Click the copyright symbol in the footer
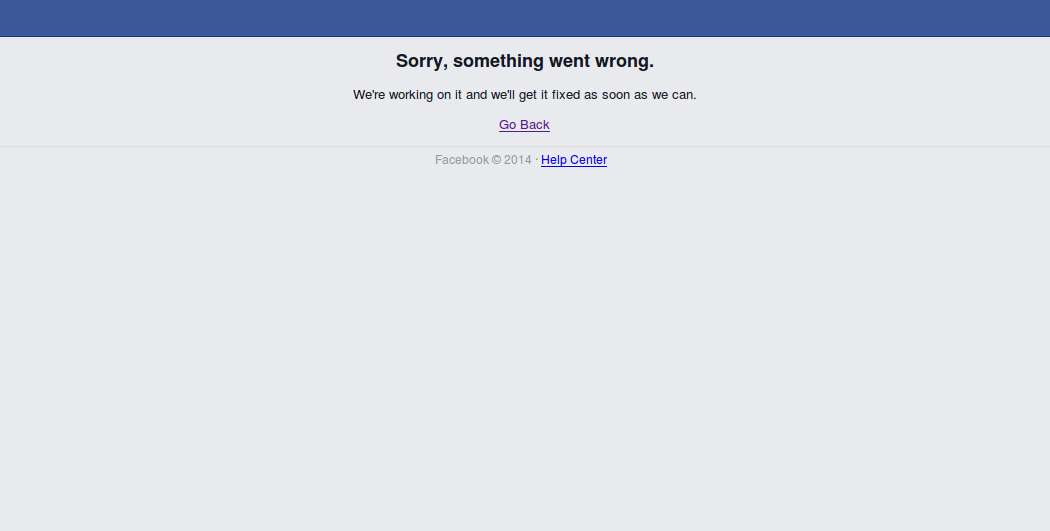Image resolution: width=1050 pixels, height=531 pixels. 496,160
